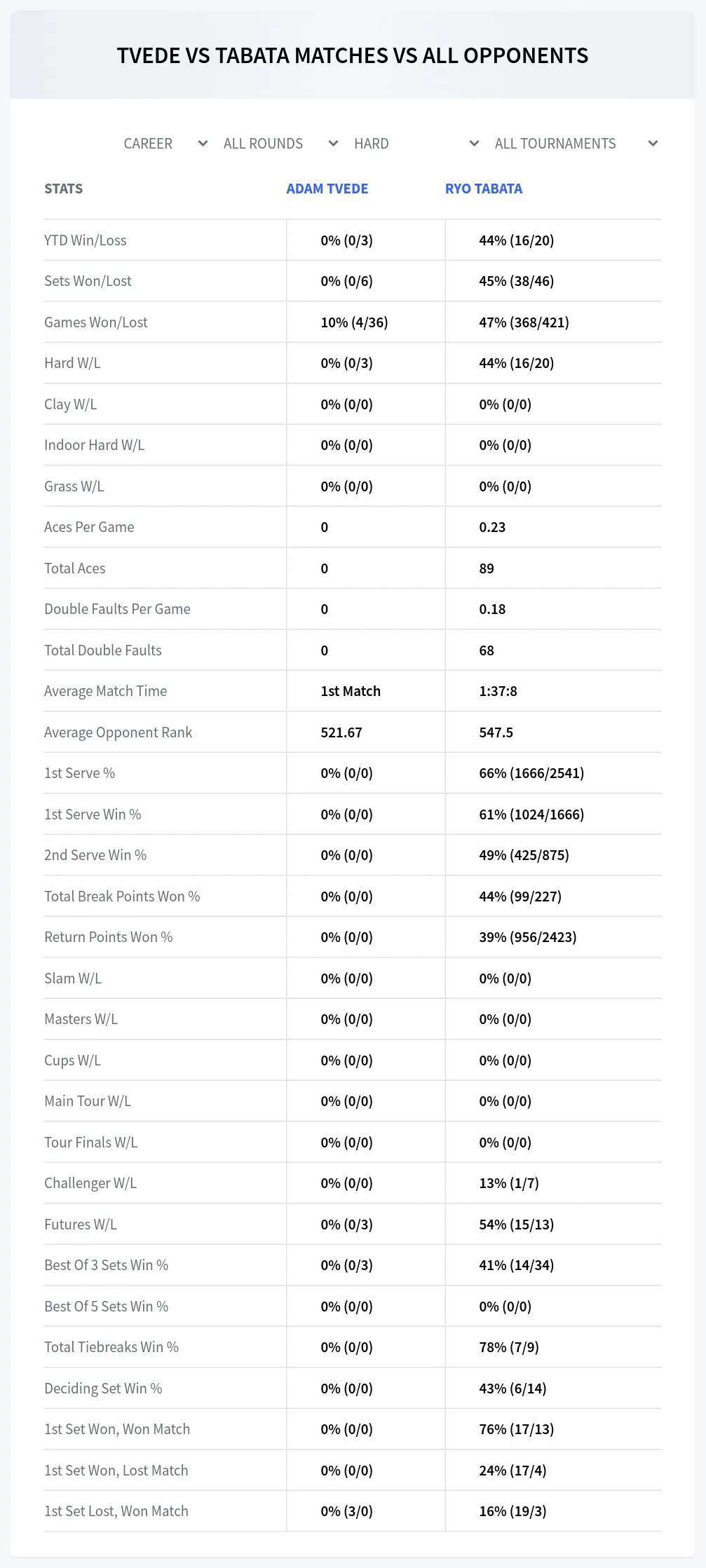Click Tabata's Futures W/L value
706x1568 pixels.
point(517,1225)
